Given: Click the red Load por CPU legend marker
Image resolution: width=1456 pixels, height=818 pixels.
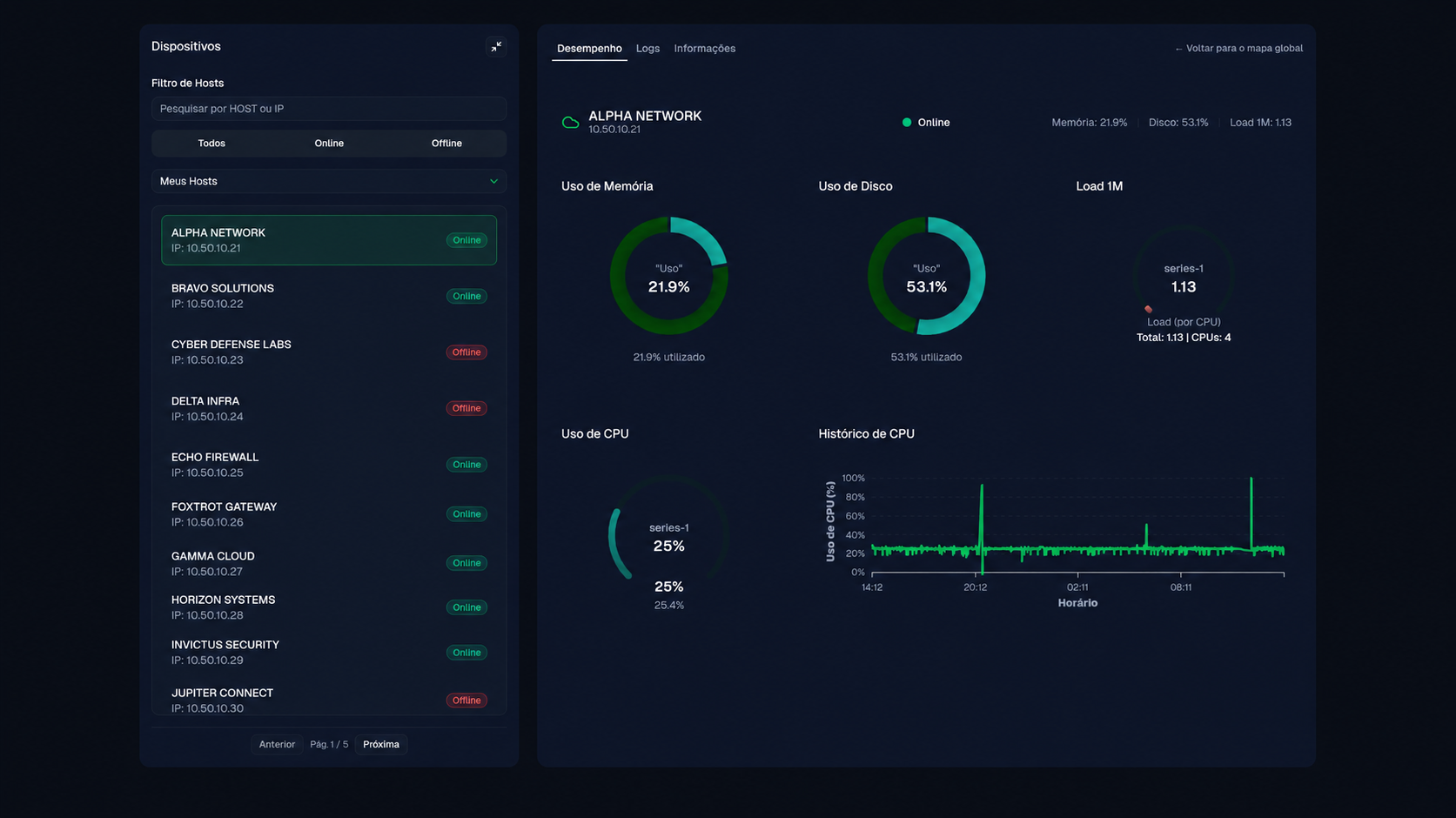Looking at the screenshot, I should (1149, 309).
